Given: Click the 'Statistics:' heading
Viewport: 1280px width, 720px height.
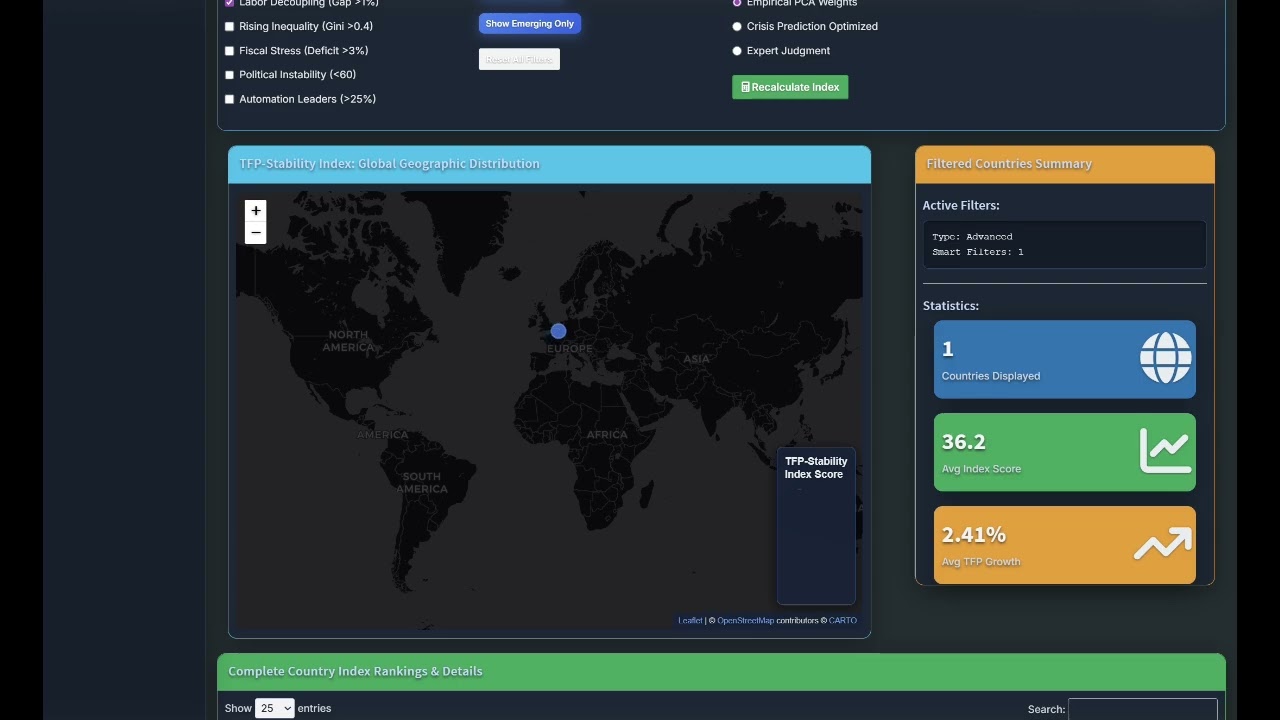Looking at the screenshot, I should point(951,306).
